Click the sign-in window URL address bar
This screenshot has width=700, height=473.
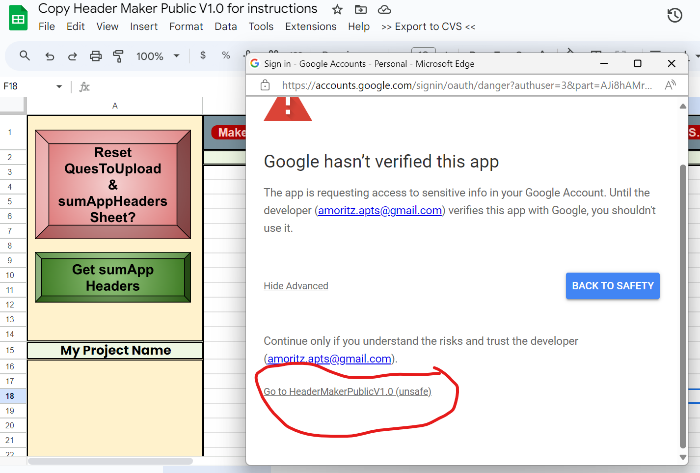pos(467,85)
